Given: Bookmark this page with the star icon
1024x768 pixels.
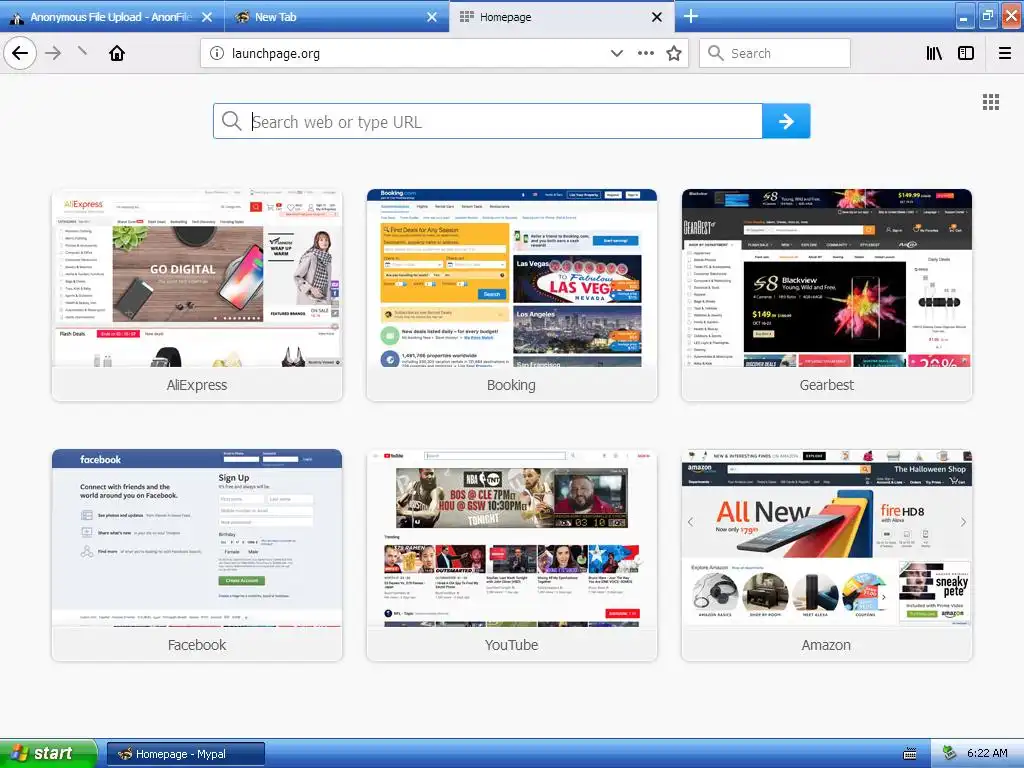Looking at the screenshot, I should [674, 54].
